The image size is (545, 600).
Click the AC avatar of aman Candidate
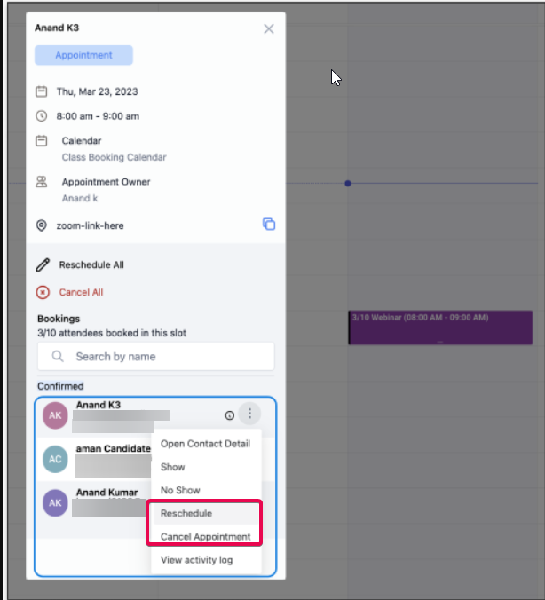coord(55,459)
